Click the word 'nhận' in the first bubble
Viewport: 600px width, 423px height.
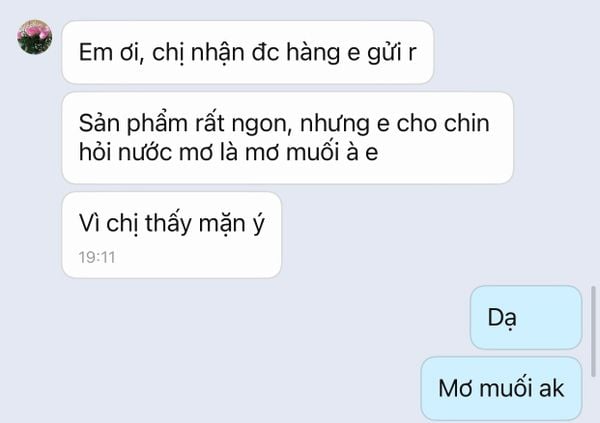pos(217,52)
